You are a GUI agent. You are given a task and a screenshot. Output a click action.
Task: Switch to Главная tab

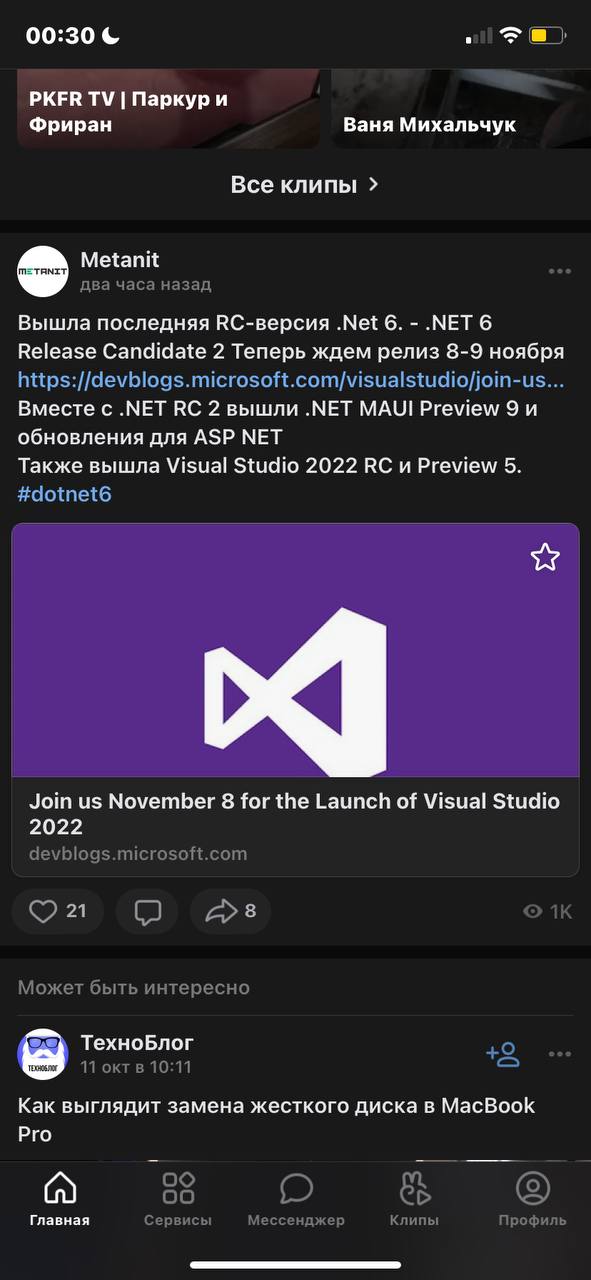60,1200
